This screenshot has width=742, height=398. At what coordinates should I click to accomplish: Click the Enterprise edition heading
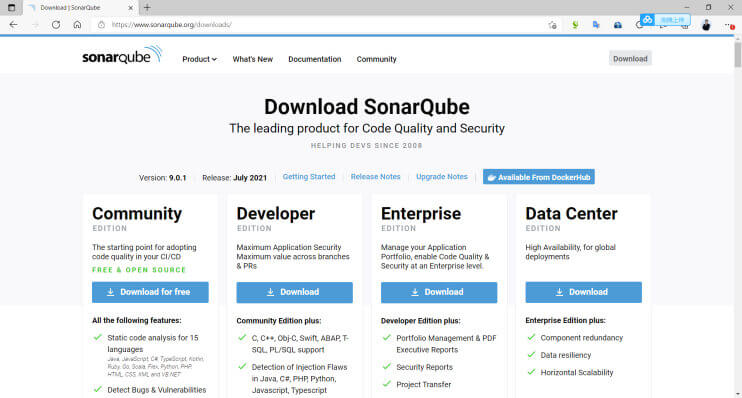click(421, 214)
